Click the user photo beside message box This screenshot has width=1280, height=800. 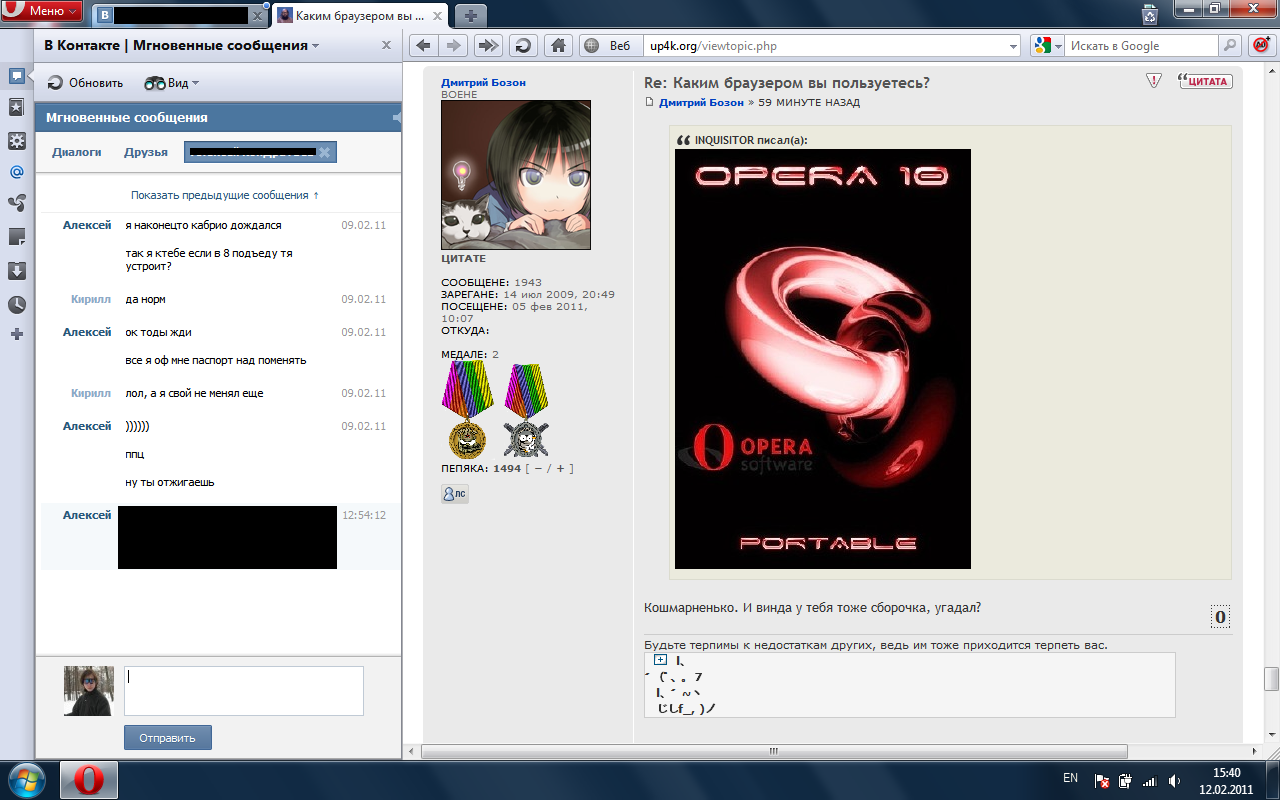point(89,691)
